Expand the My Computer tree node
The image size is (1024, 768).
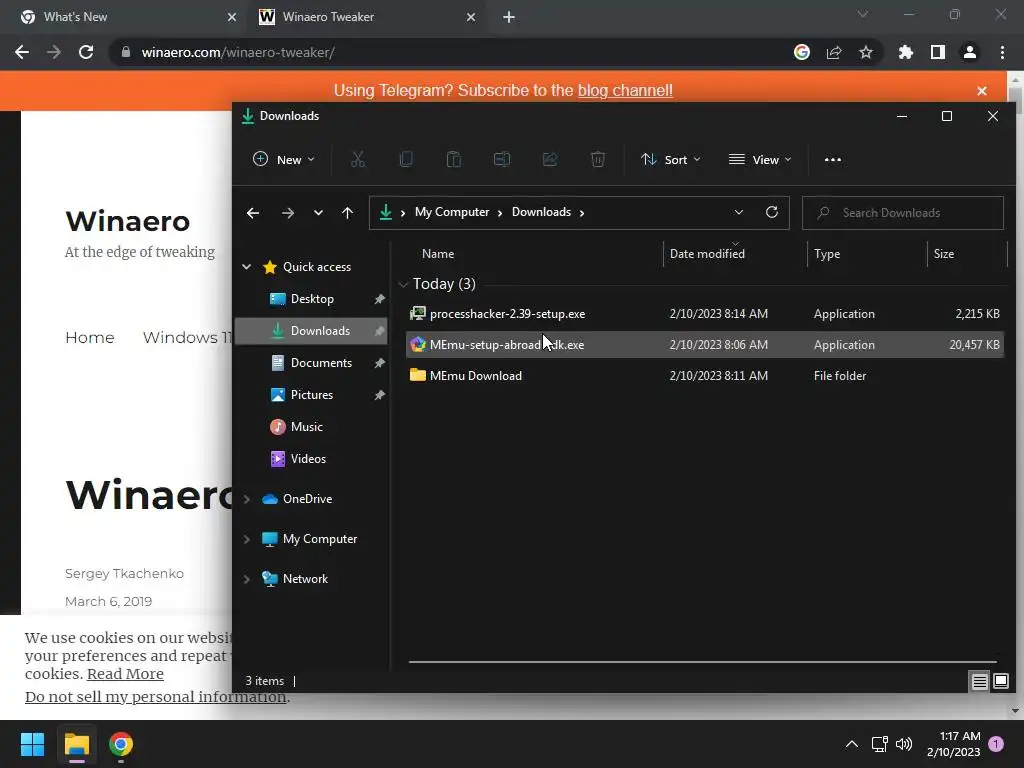click(x=247, y=539)
